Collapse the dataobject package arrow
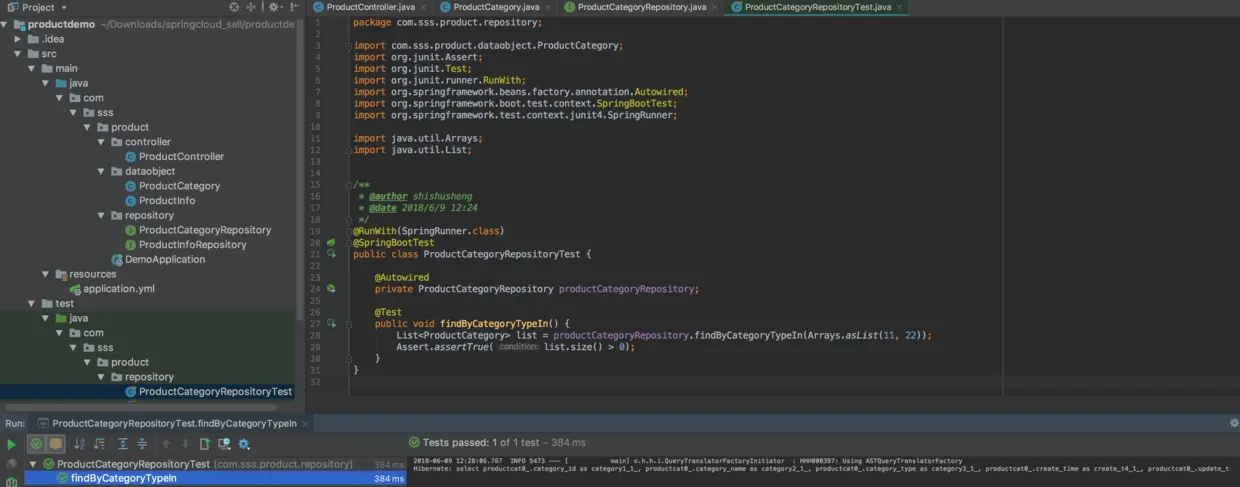Image resolution: width=1240 pixels, height=487 pixels. pos(102,171)
